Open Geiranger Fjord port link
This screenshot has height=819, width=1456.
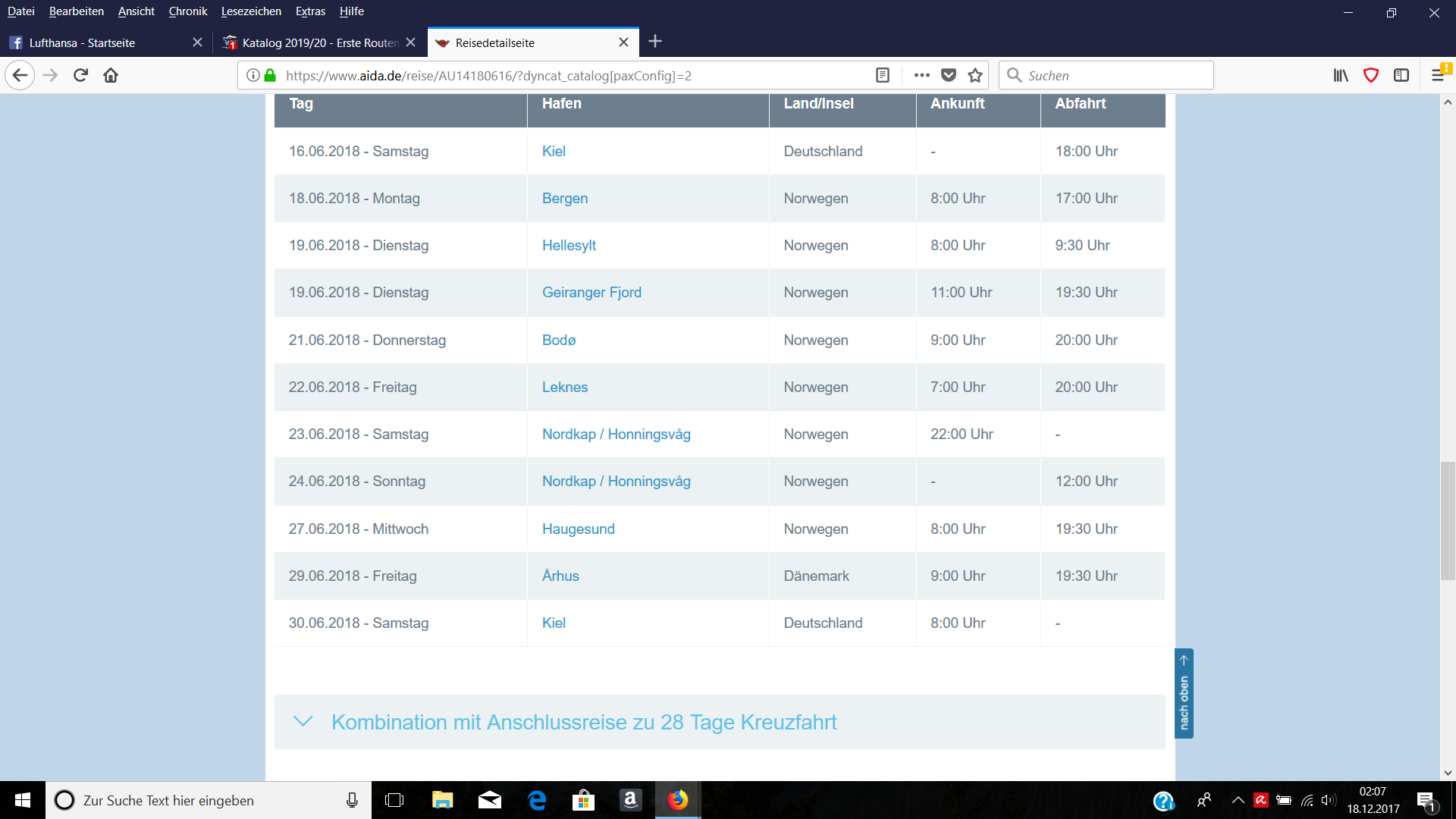pos(591,293)
